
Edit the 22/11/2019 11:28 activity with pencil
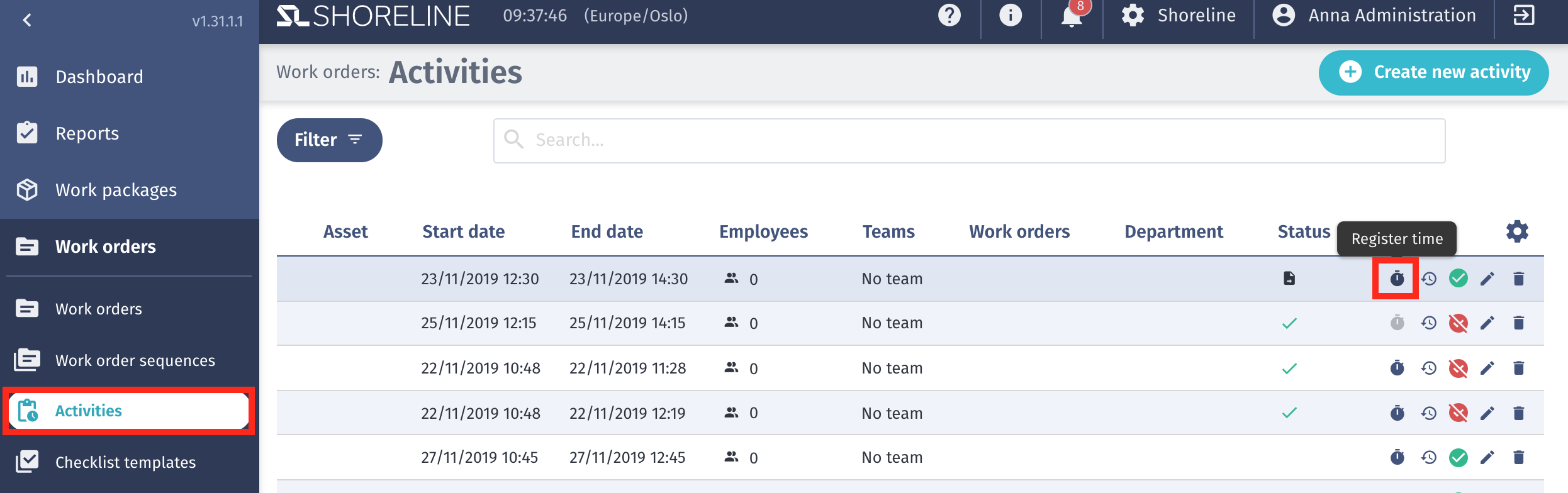tap(1487, 368)
